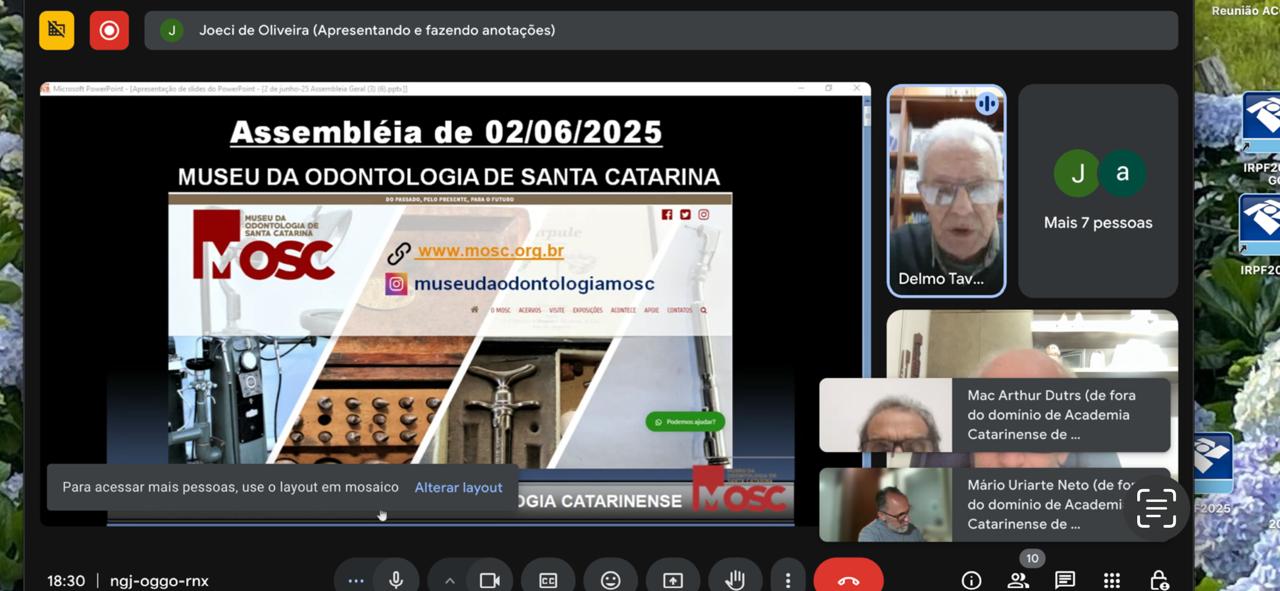This screenshot has height=591, width=1280.
Task: Open the activities grid icon
Action: tap(1112, 580)
